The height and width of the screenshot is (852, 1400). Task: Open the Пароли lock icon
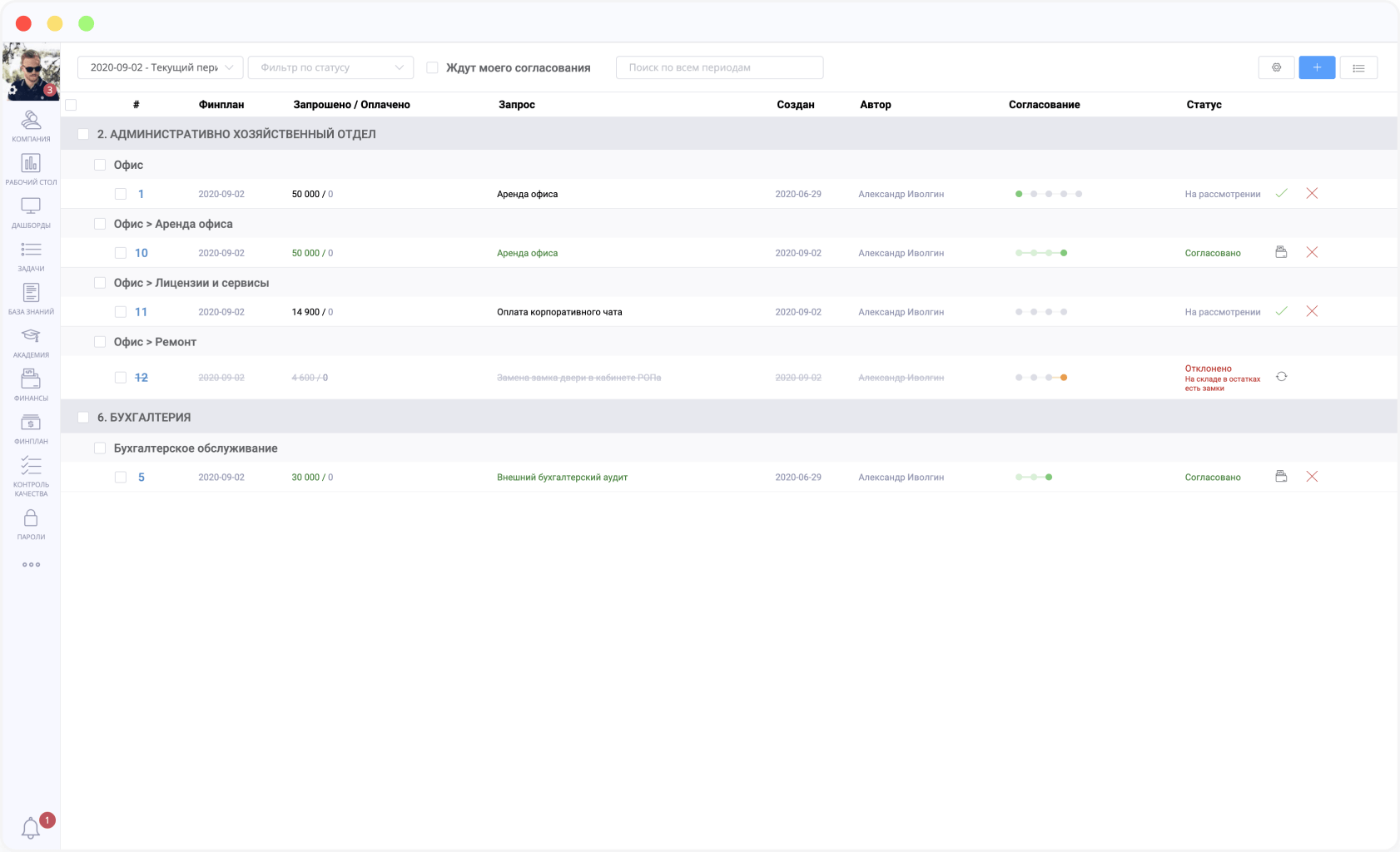pos(31,524)
